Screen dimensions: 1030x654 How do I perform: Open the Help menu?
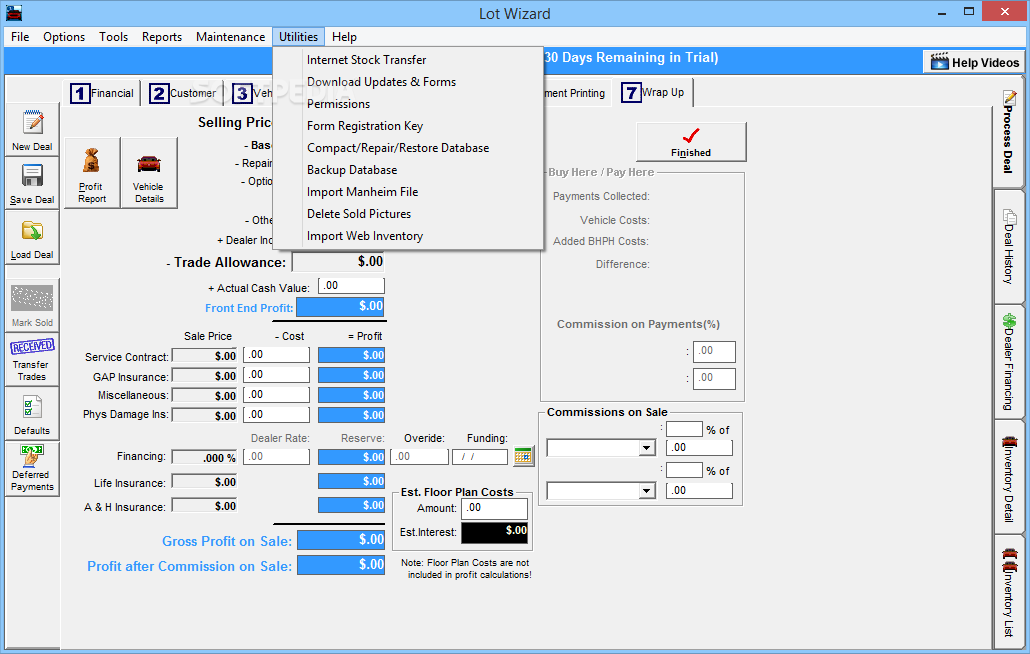(x=344, y=37)
